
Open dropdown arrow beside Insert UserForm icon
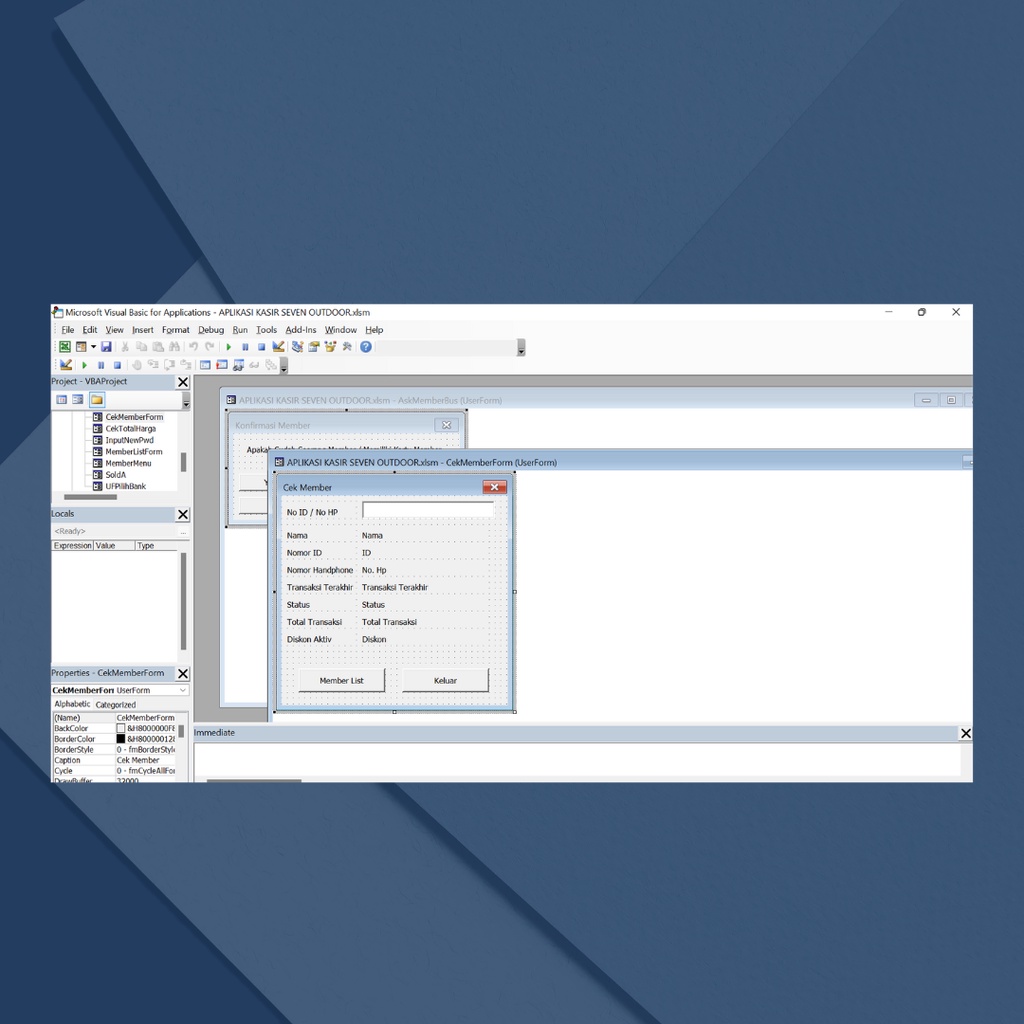(x=93, y=347)
